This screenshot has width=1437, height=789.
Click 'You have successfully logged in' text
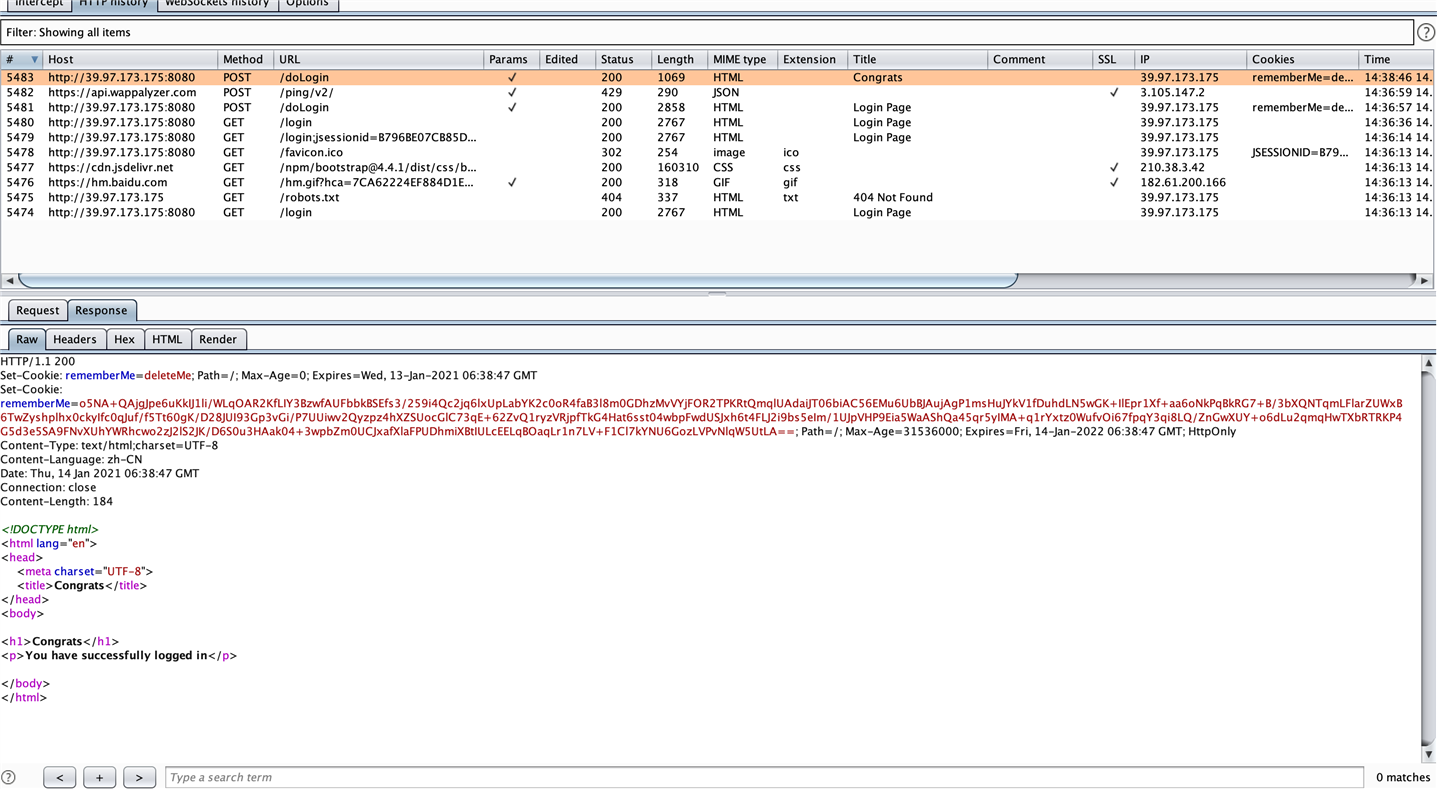[116, 655]
